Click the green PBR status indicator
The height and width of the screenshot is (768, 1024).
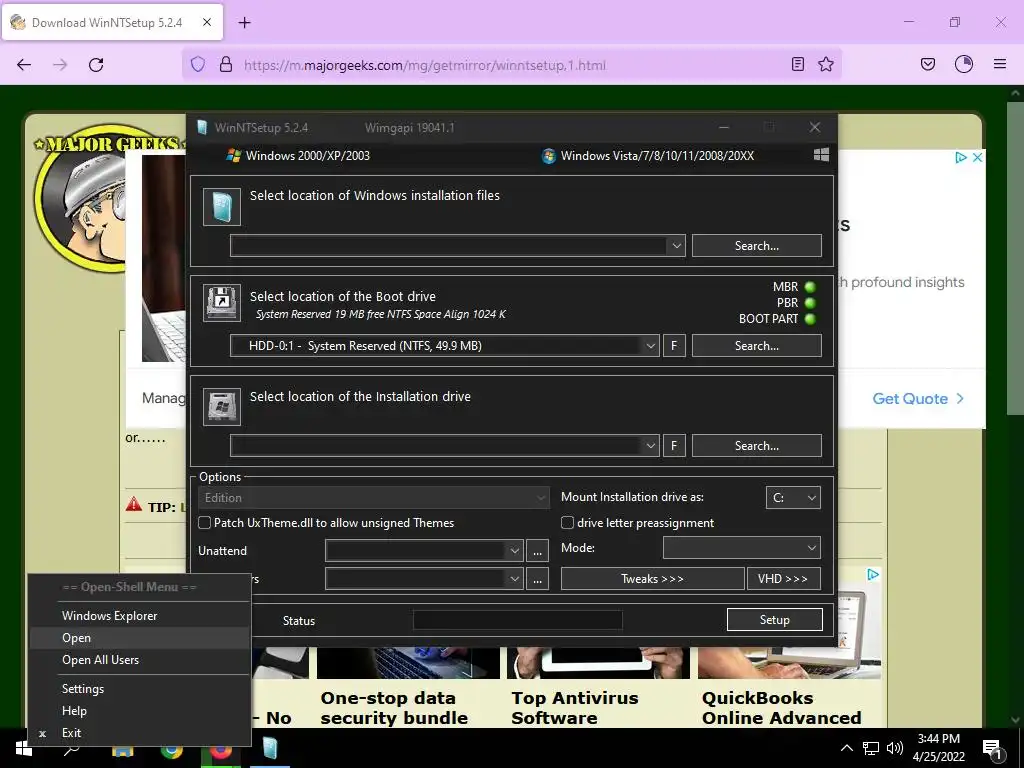pos(810,303)
